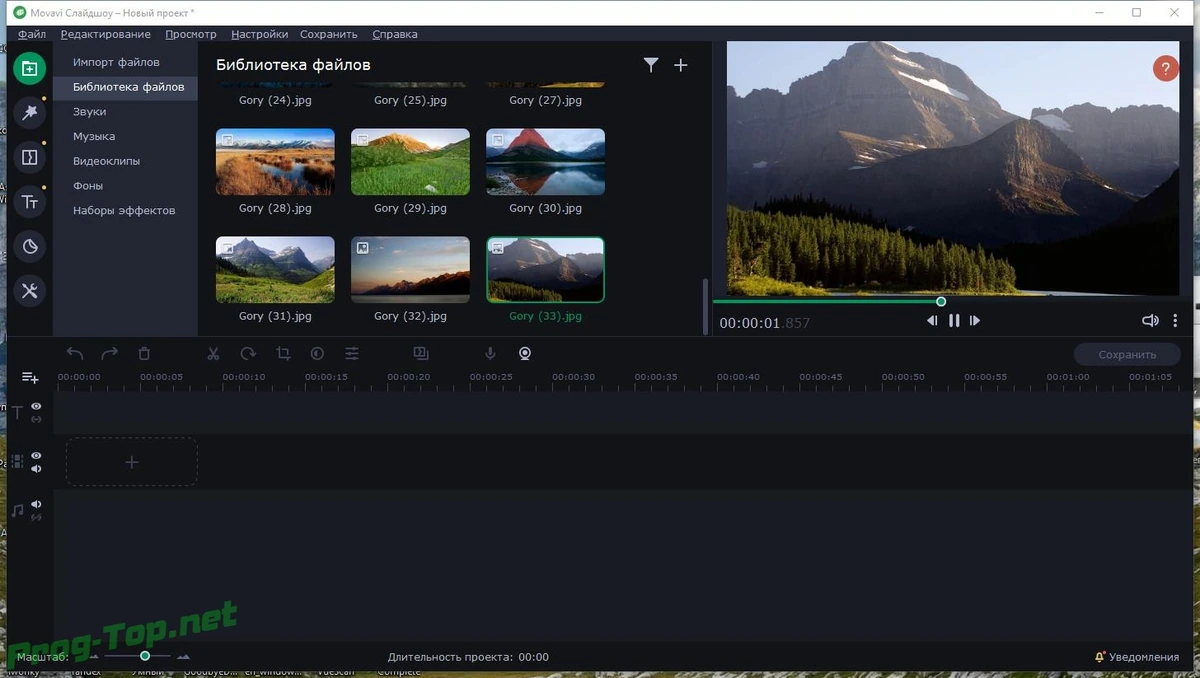Open the player three-dot options menu

click(x=1175, y=321)
